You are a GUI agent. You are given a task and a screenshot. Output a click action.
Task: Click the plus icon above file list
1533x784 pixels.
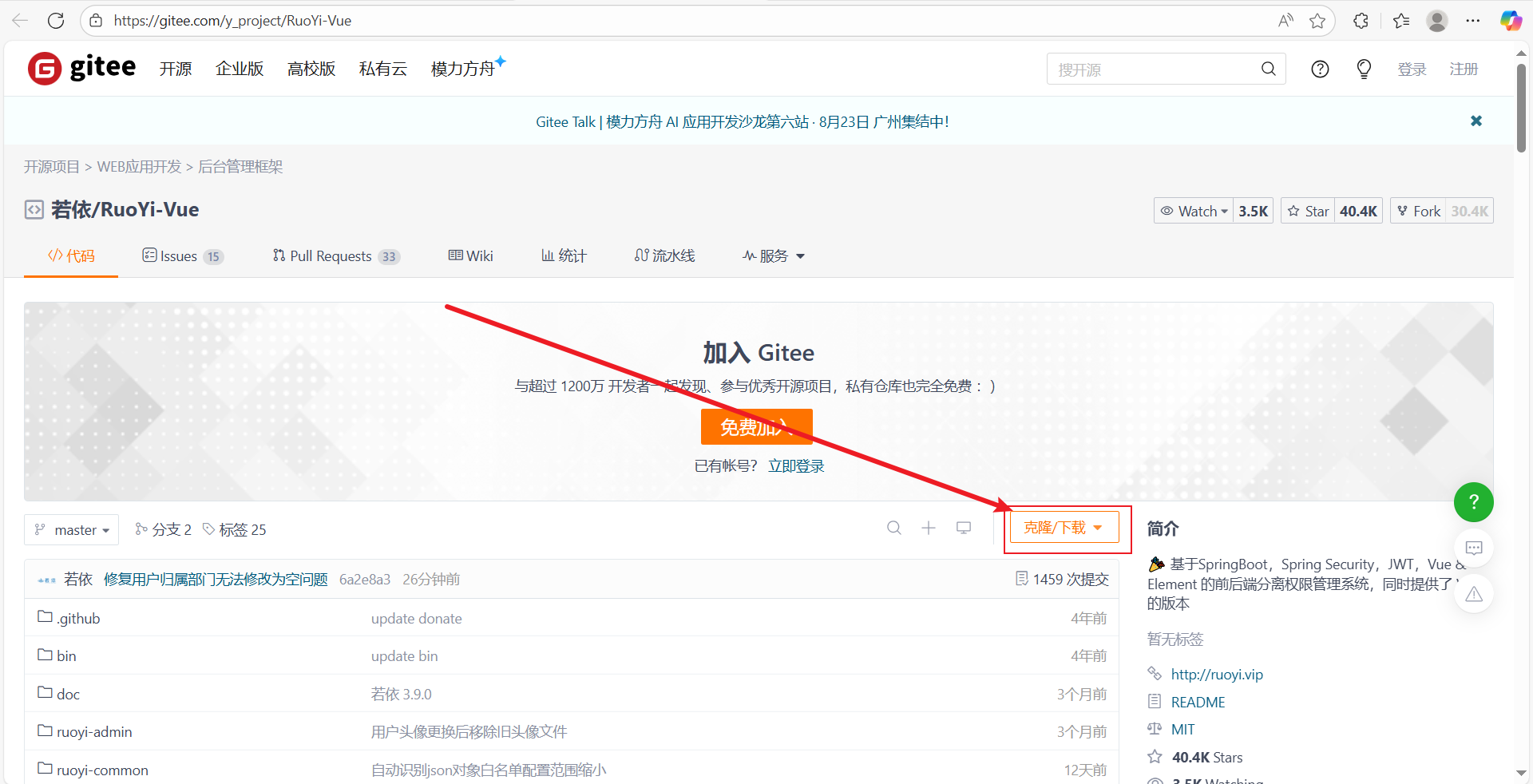(x=929, y=528)
